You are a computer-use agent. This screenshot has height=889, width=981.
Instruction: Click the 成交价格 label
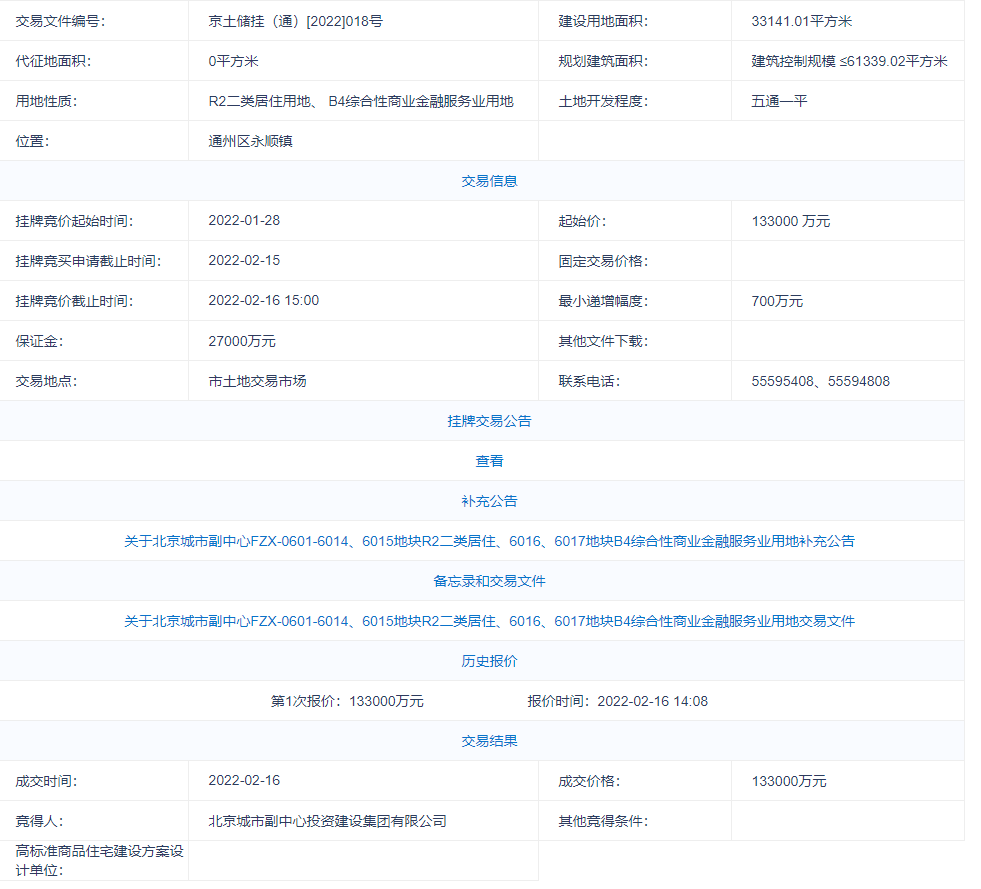[589, 781]
